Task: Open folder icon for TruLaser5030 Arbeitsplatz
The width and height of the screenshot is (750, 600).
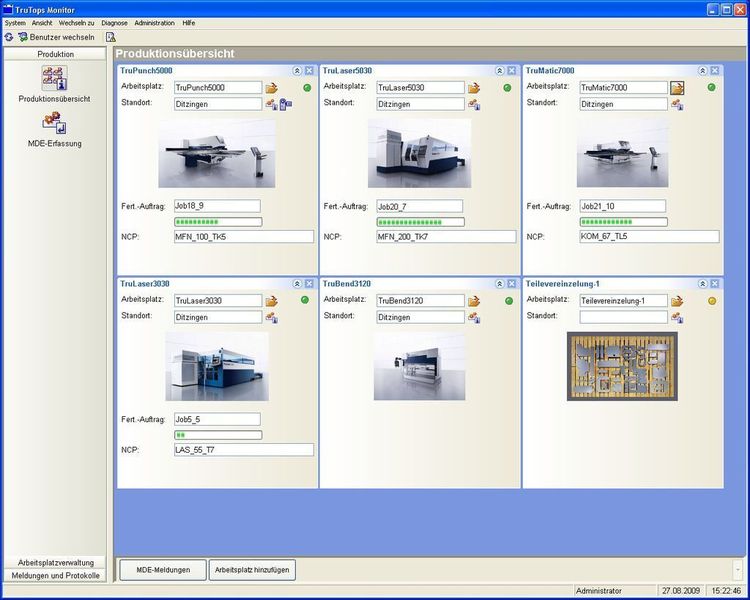Action: point(474,88)
